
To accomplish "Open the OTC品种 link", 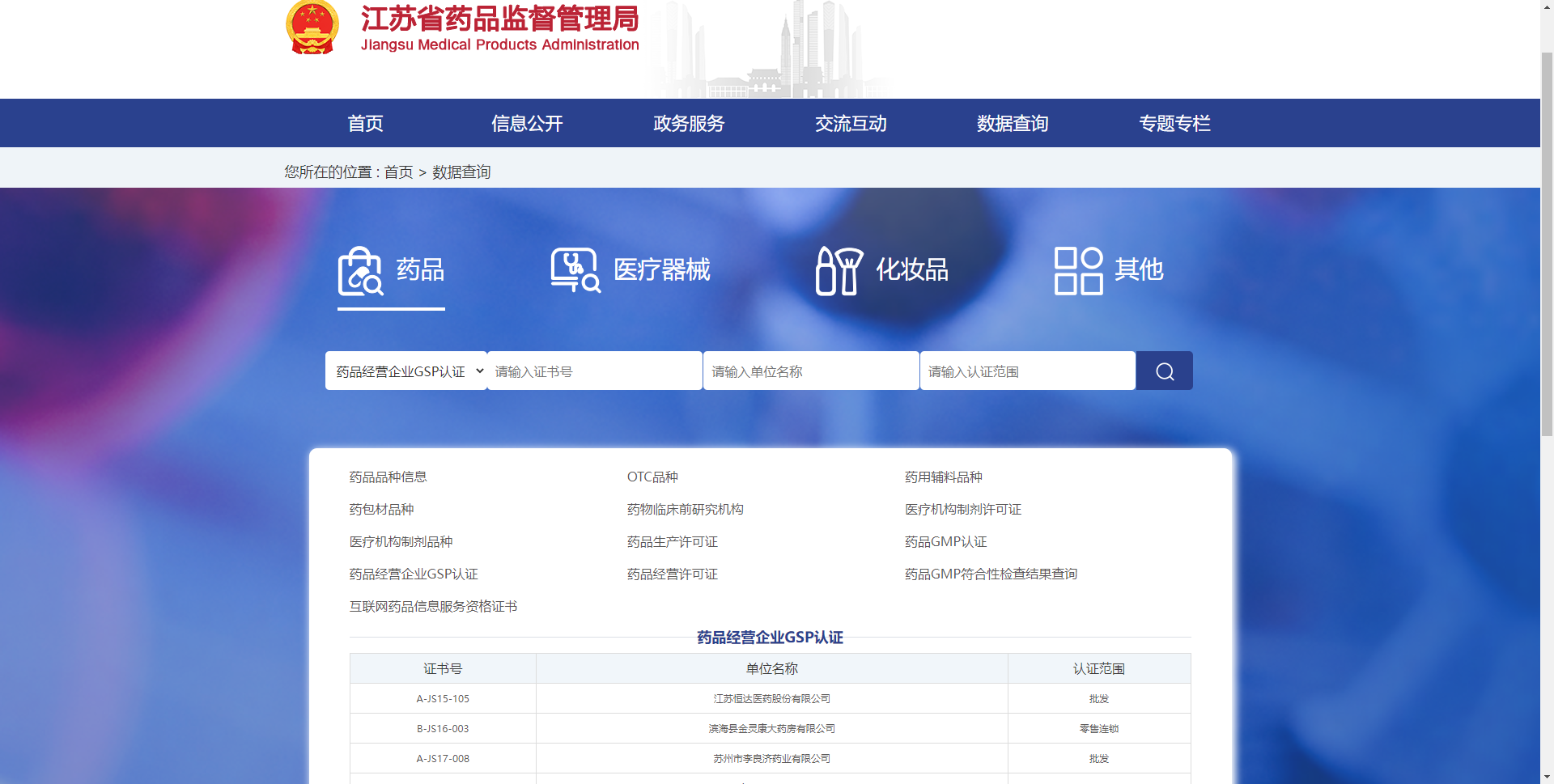I will tap(652, 477).
